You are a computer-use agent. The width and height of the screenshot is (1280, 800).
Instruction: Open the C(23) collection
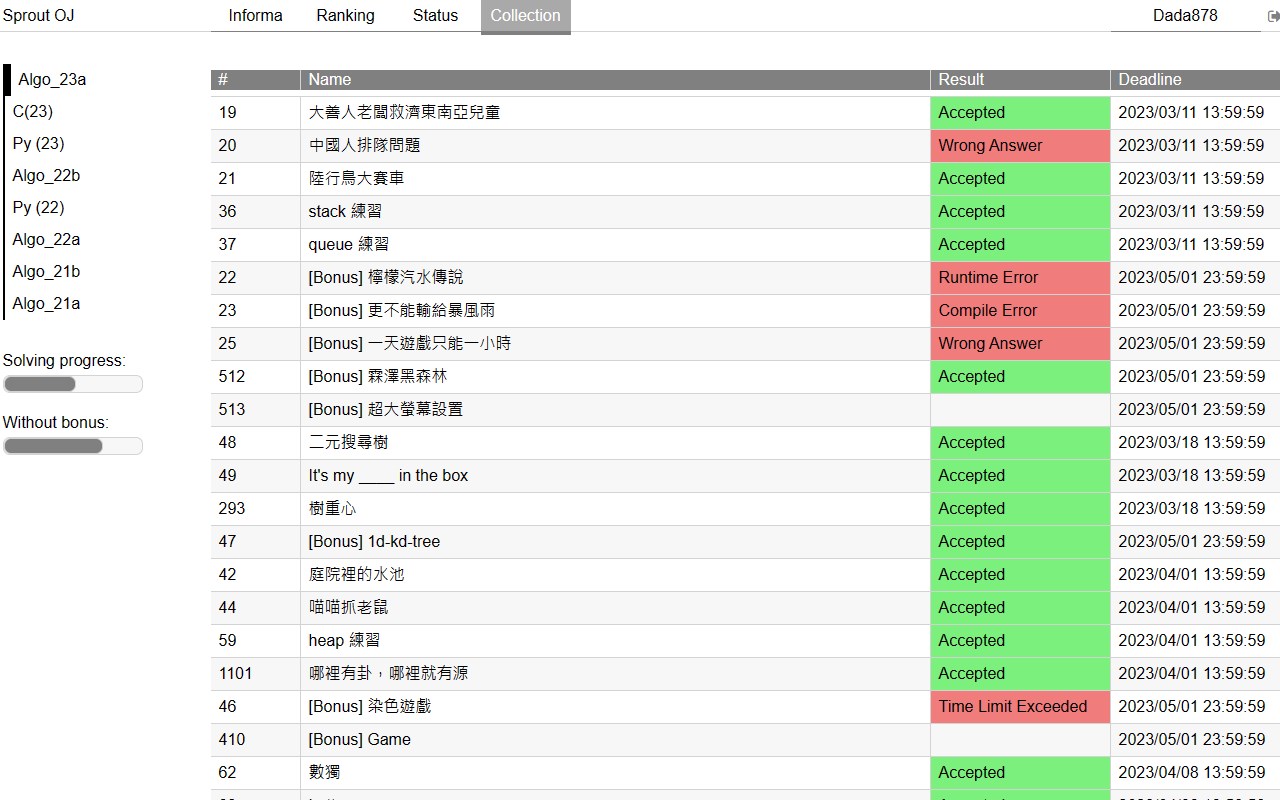[x=33, y=112]
